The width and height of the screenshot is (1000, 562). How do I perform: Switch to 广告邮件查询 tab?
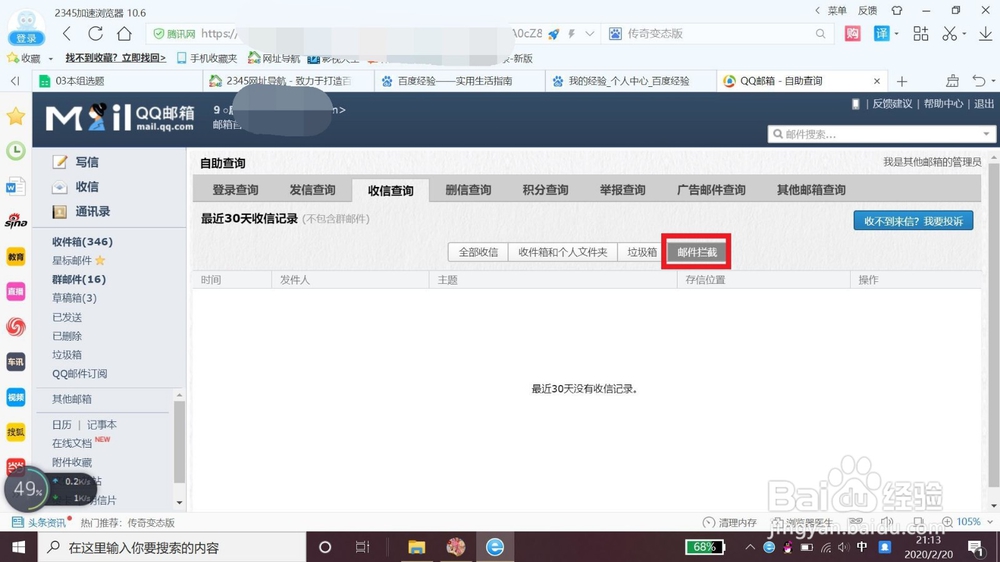click(711, 190)
